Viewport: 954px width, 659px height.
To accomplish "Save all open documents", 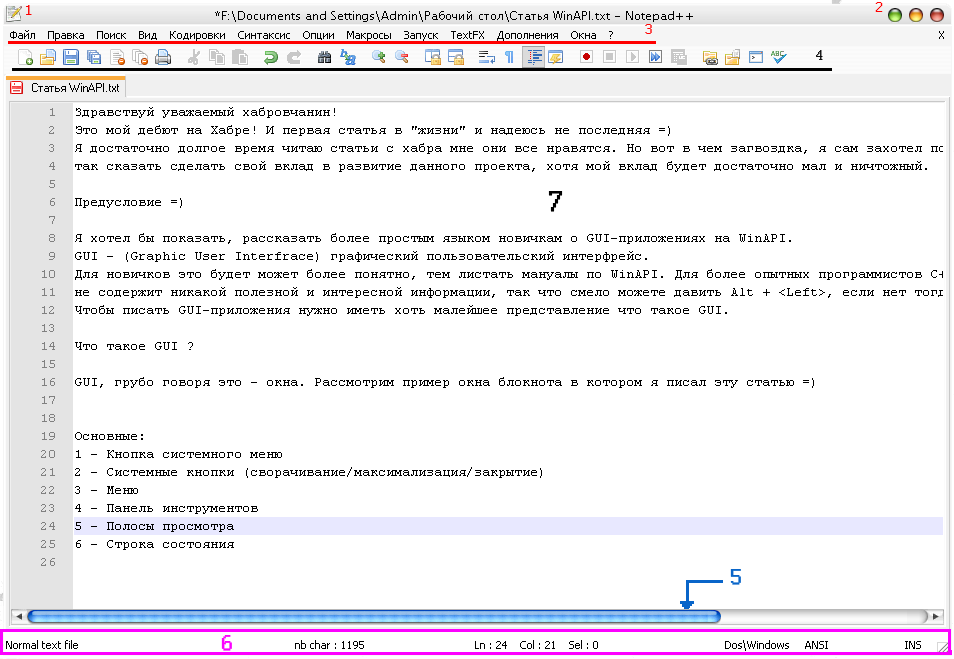I will point(94,57).
